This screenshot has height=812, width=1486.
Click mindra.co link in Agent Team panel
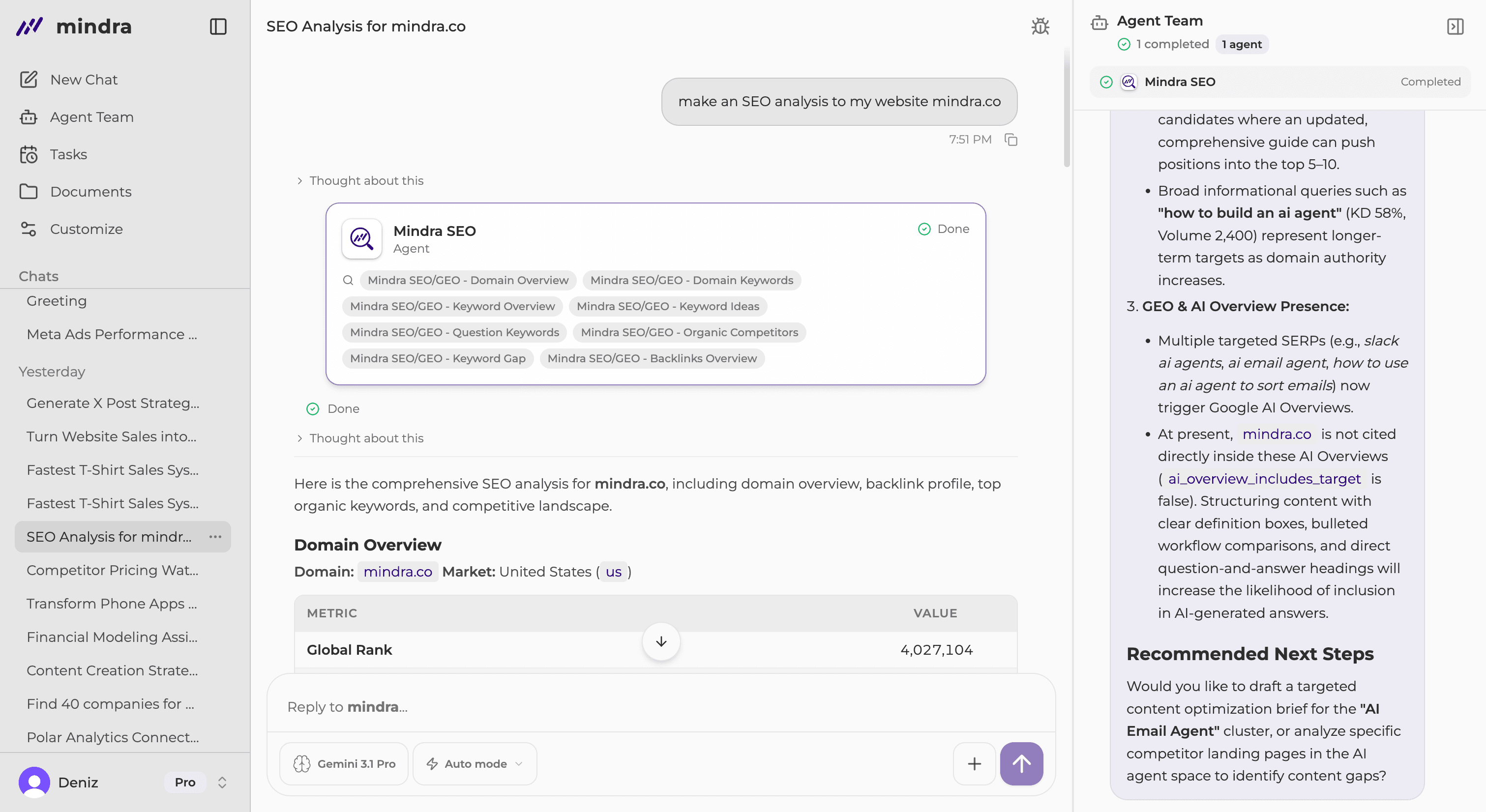(x=1276, y=434)
